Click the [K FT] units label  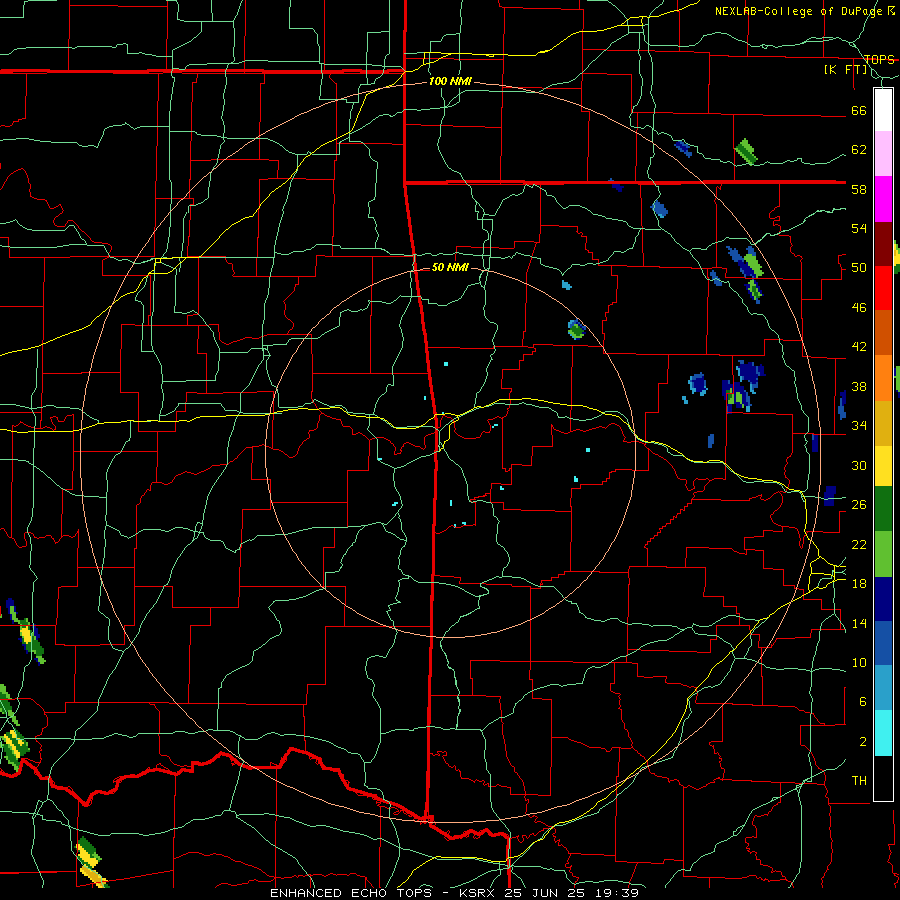tap(845, 70)
